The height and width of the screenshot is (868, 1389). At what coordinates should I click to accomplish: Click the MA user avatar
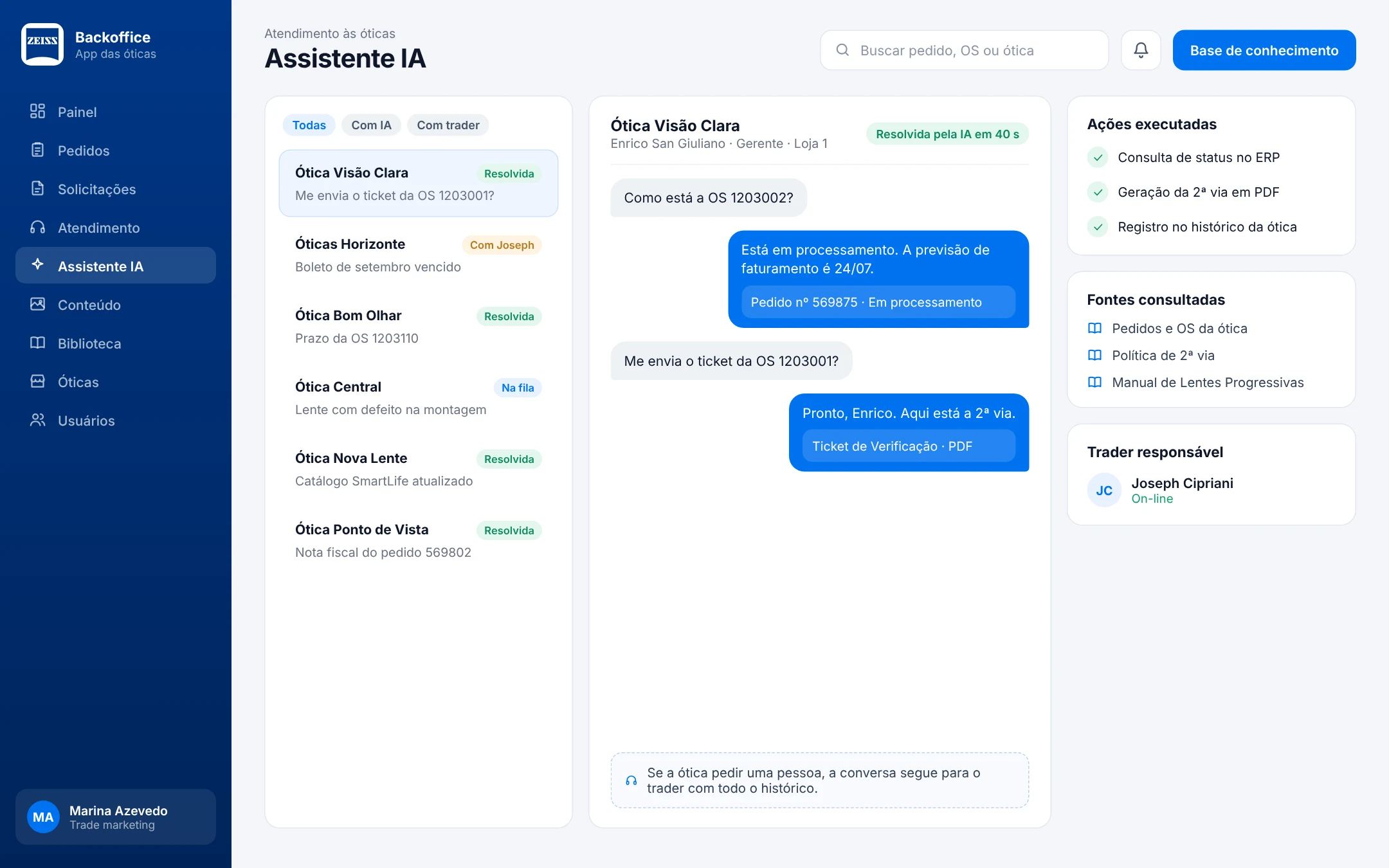pyautogui.click(x=43, y=817)
